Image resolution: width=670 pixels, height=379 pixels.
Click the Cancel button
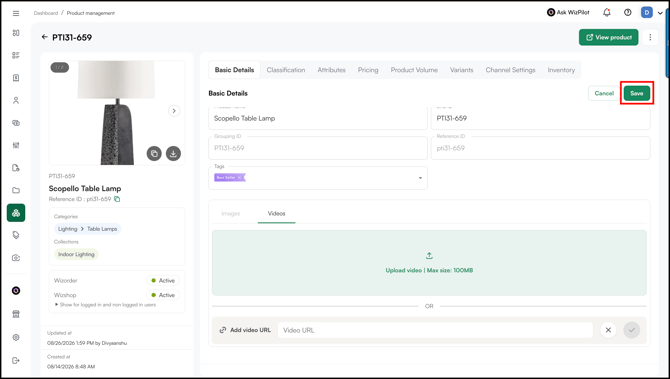tap(604, 93)
